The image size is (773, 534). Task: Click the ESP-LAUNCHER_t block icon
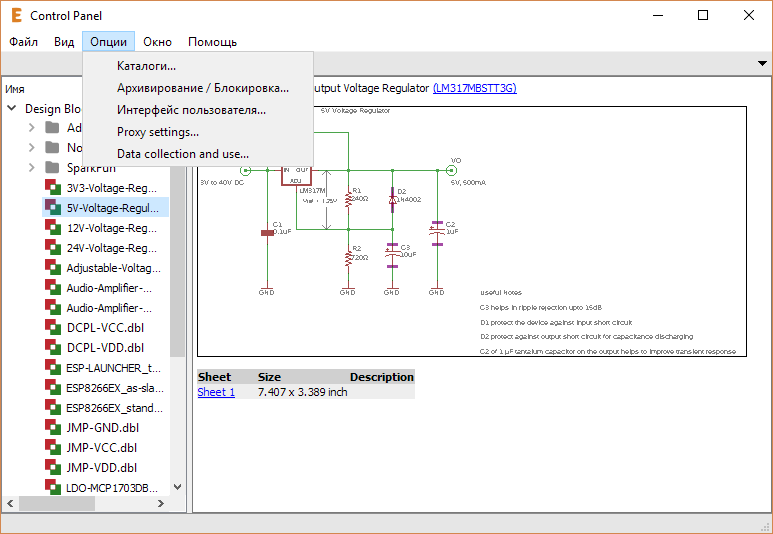coord(53,367)
